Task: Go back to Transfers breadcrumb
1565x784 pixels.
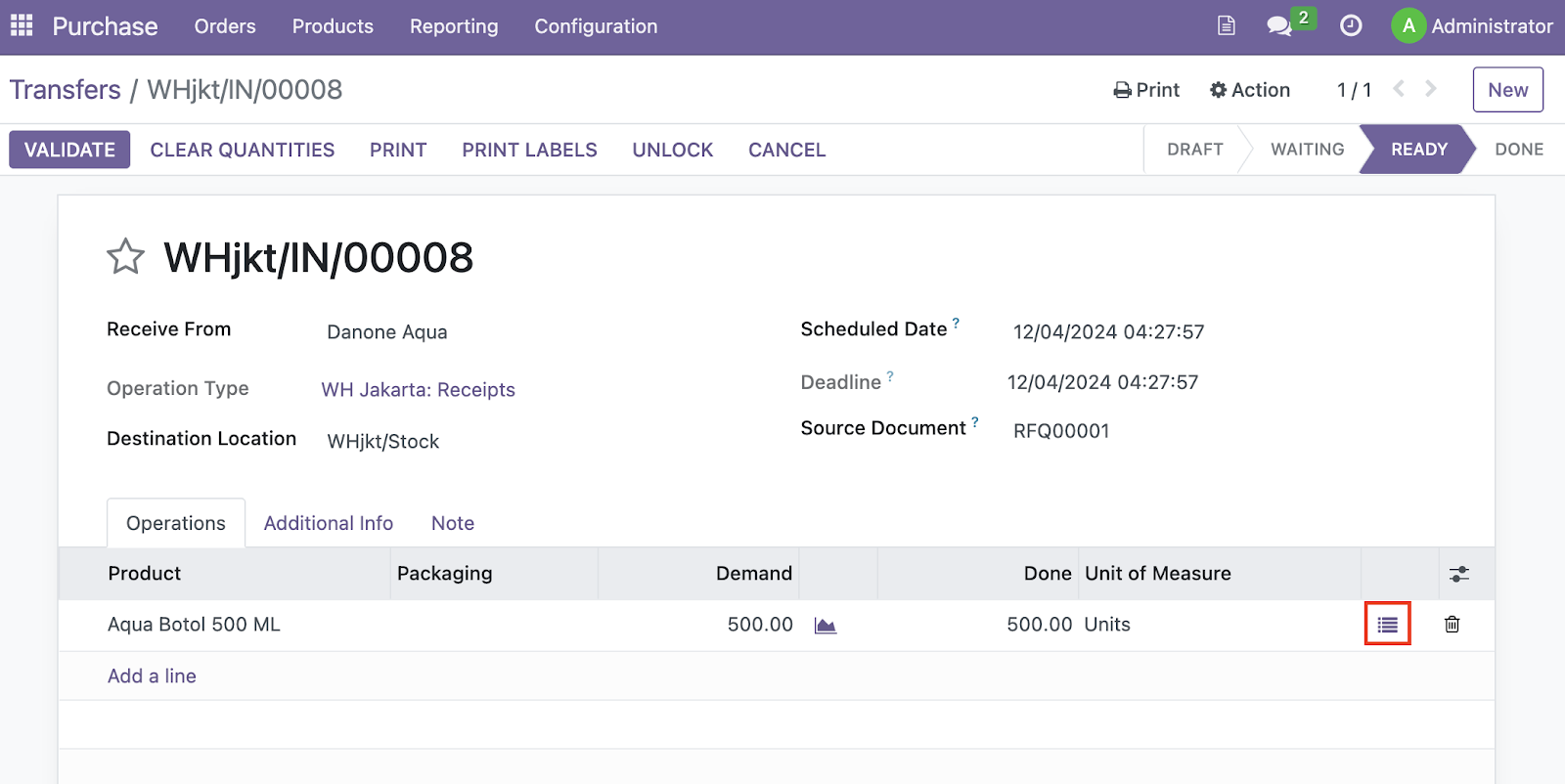Action: pyautogui.click(x=65, y=90)
